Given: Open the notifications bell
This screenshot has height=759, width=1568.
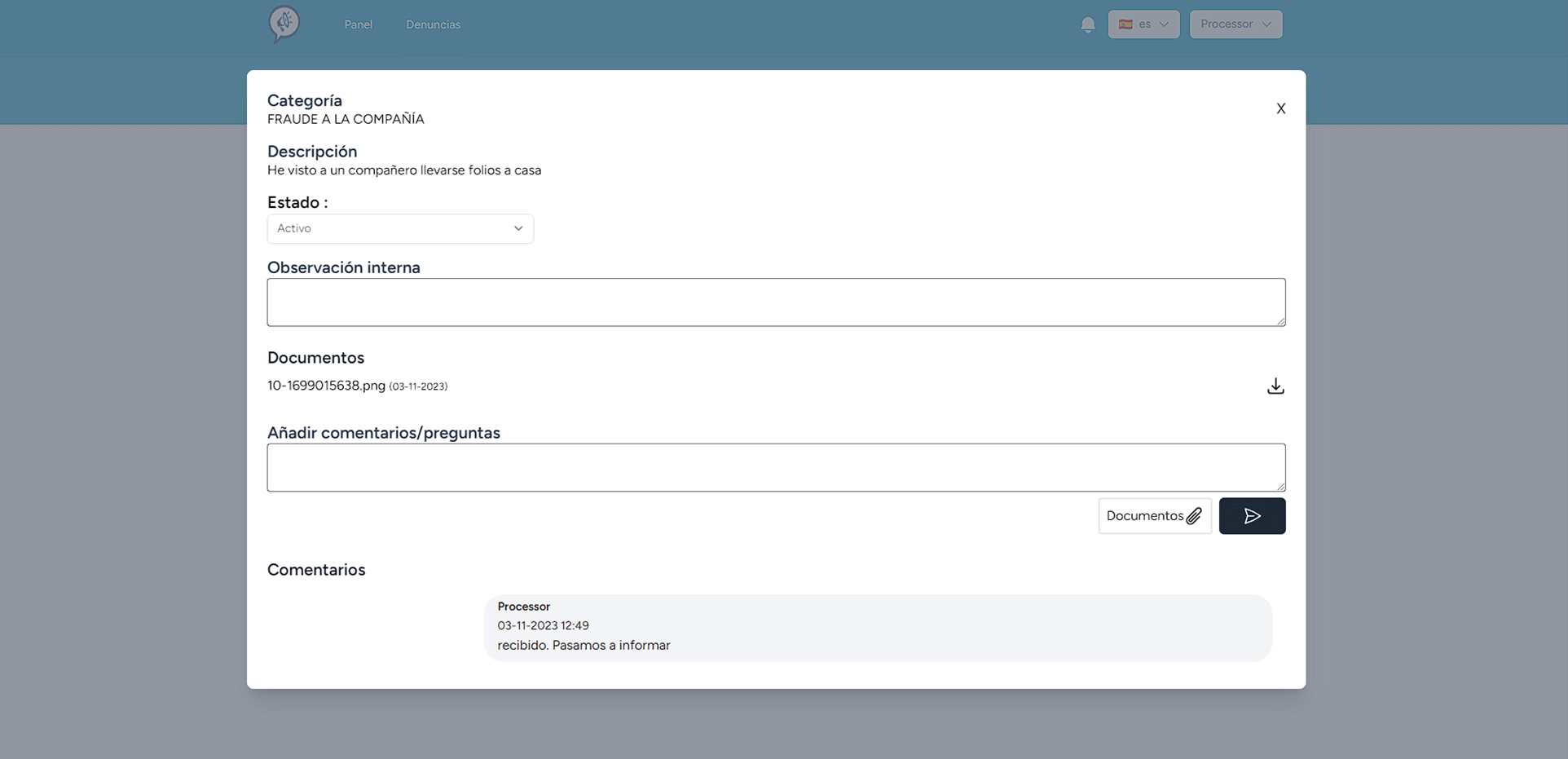Looking at the screenshot, I should tap(1087, 24).
